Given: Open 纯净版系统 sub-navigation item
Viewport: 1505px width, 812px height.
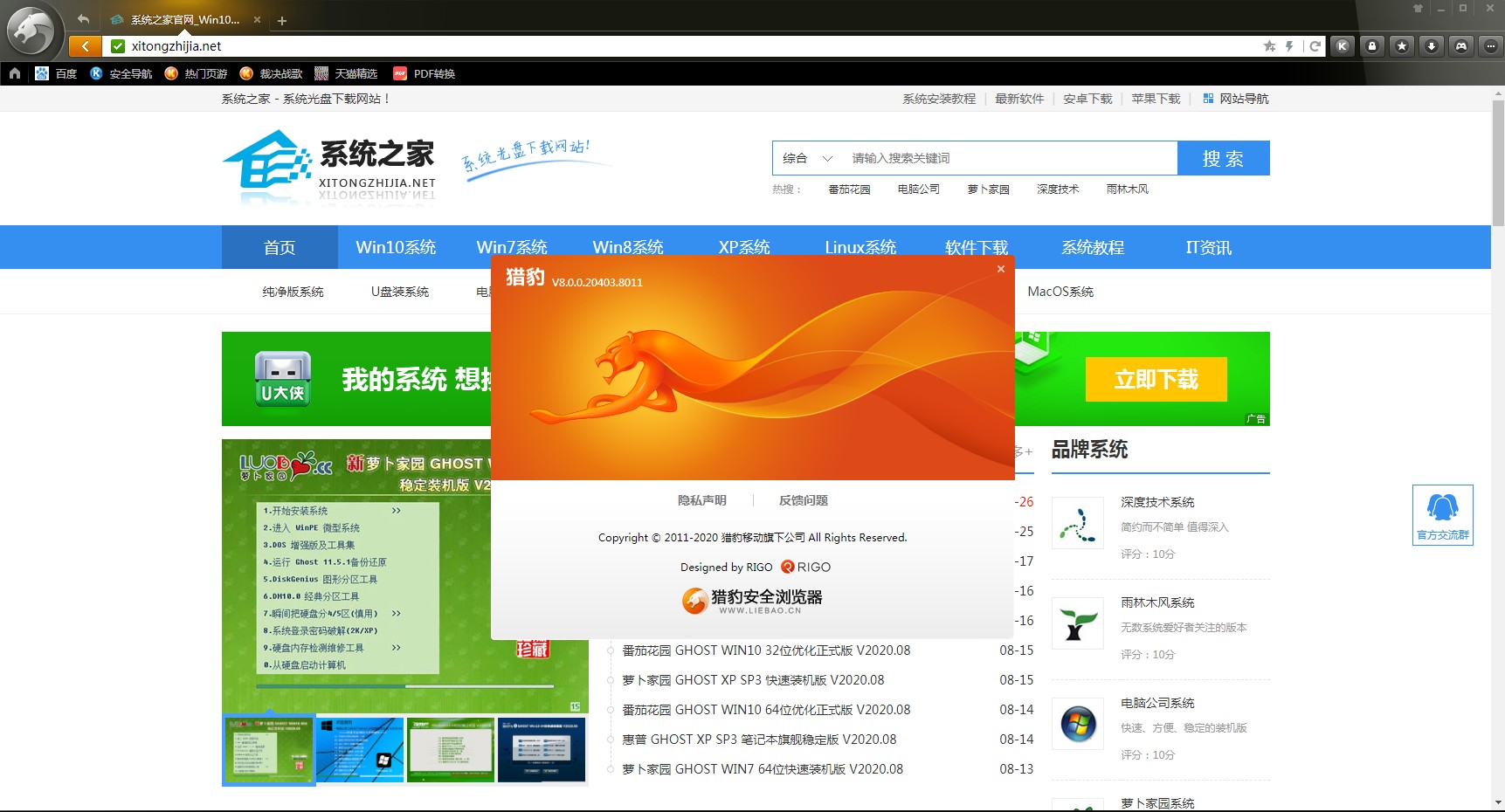Looking at the screenshot, I should (293, 292).
